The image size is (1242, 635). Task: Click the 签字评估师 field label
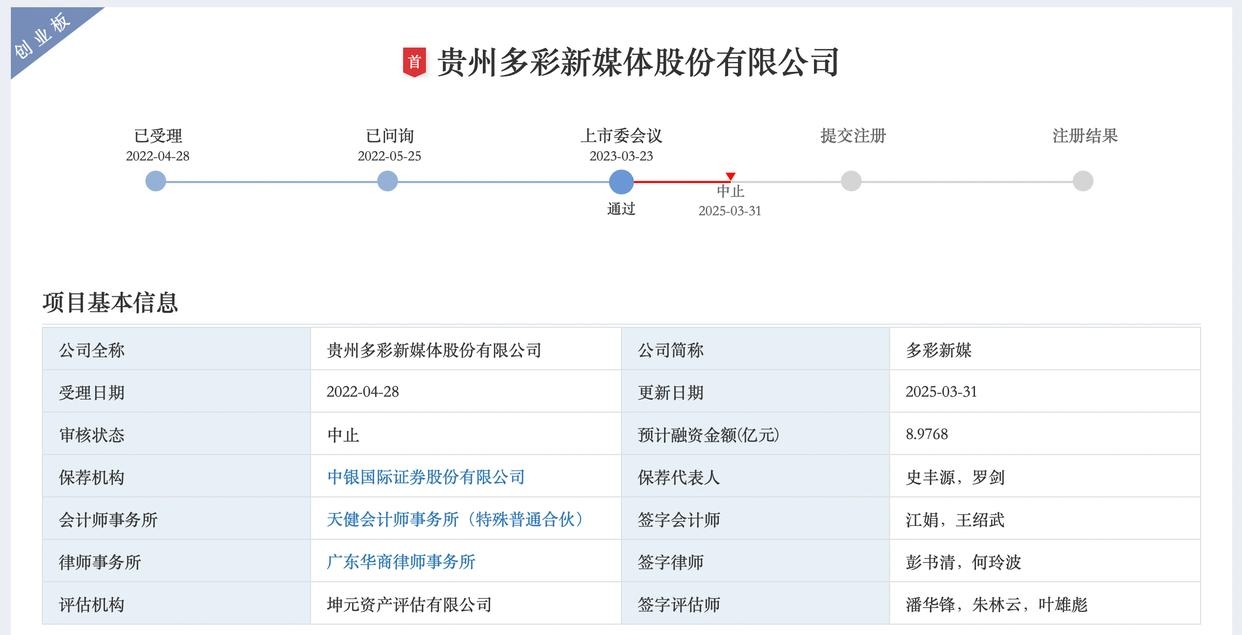click(679, 604)
